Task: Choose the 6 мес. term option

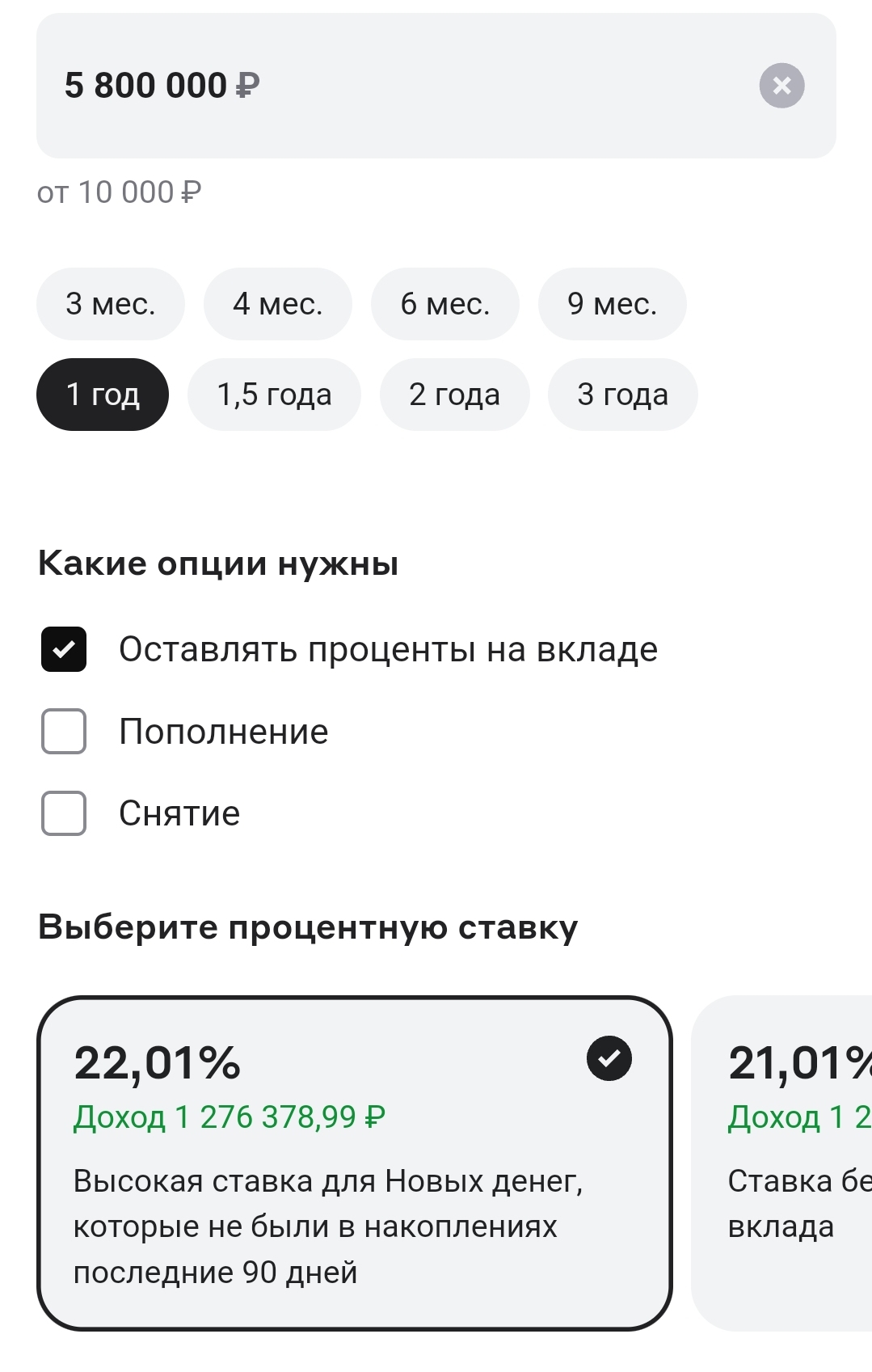Action: tap(445, 304)
